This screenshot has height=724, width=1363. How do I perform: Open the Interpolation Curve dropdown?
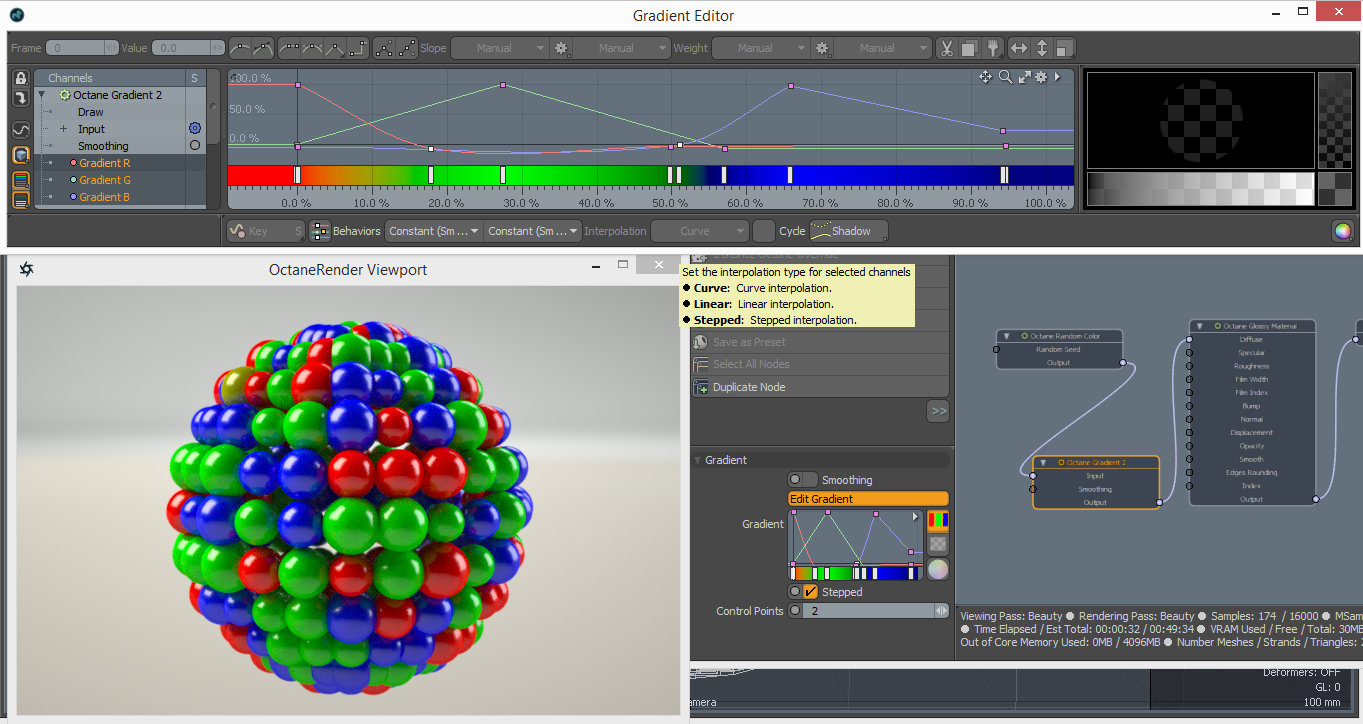[x=700, y=231]
